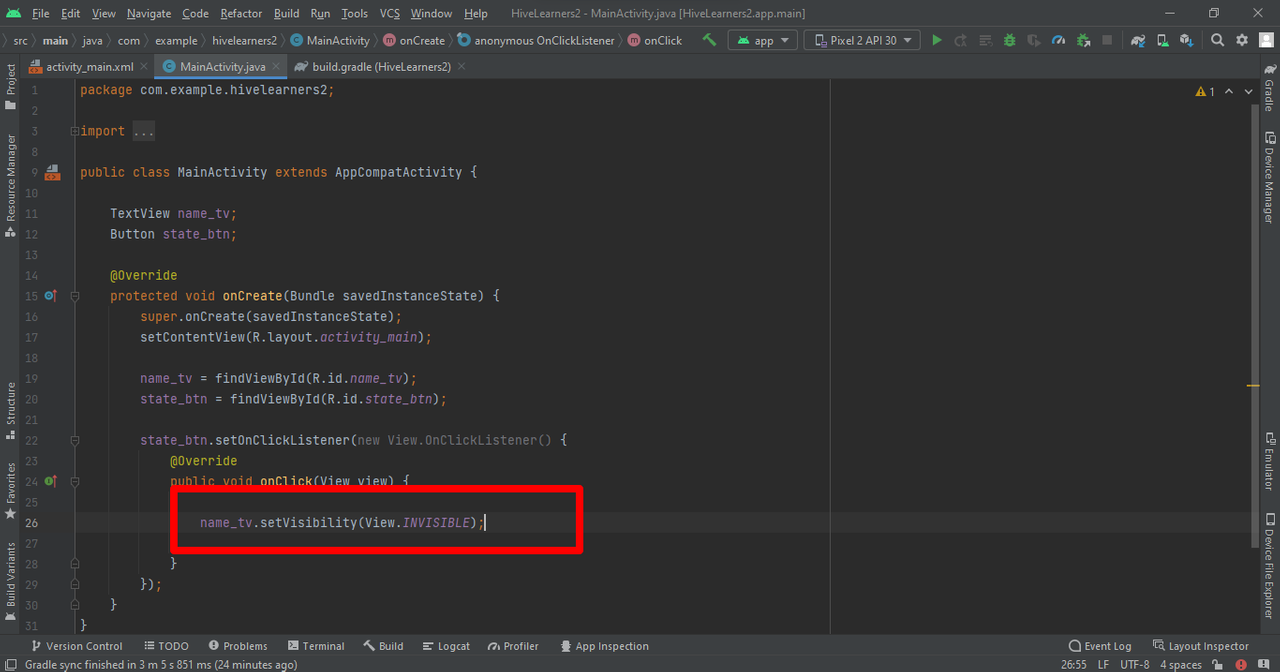Open the VCS menu
The image size is (1280, 672).
coord(390,13)
